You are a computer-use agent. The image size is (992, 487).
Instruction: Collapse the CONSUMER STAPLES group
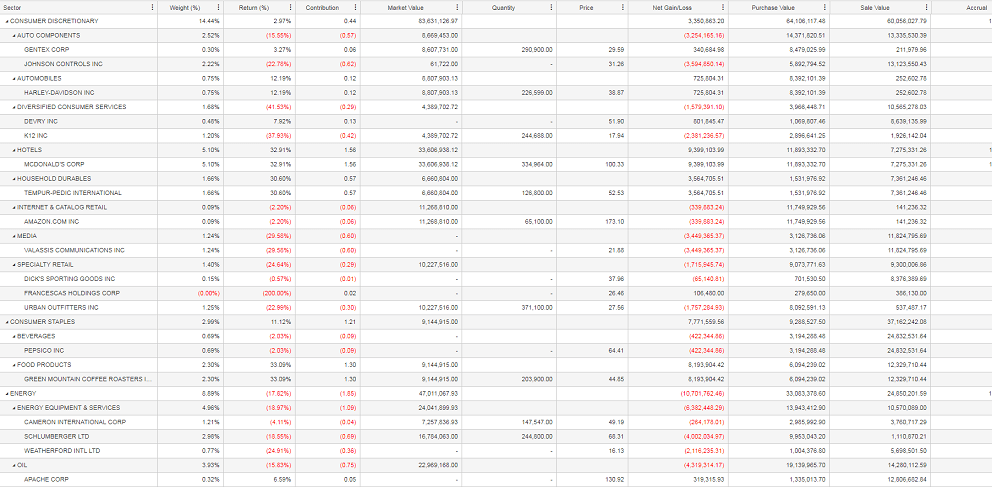click(7, 322)
